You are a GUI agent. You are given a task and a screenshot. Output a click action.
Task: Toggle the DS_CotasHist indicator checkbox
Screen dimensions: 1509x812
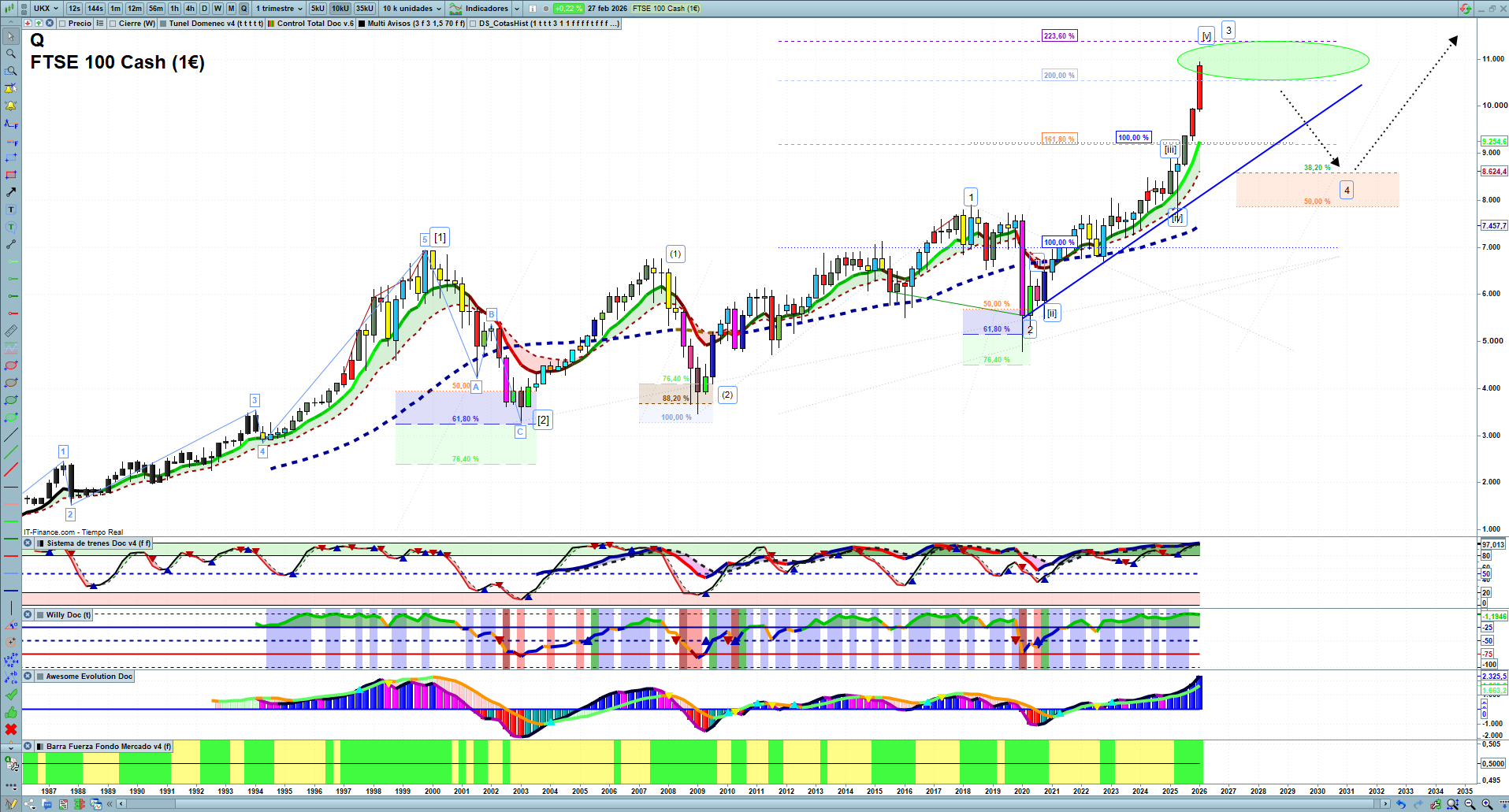coord(473,24)
